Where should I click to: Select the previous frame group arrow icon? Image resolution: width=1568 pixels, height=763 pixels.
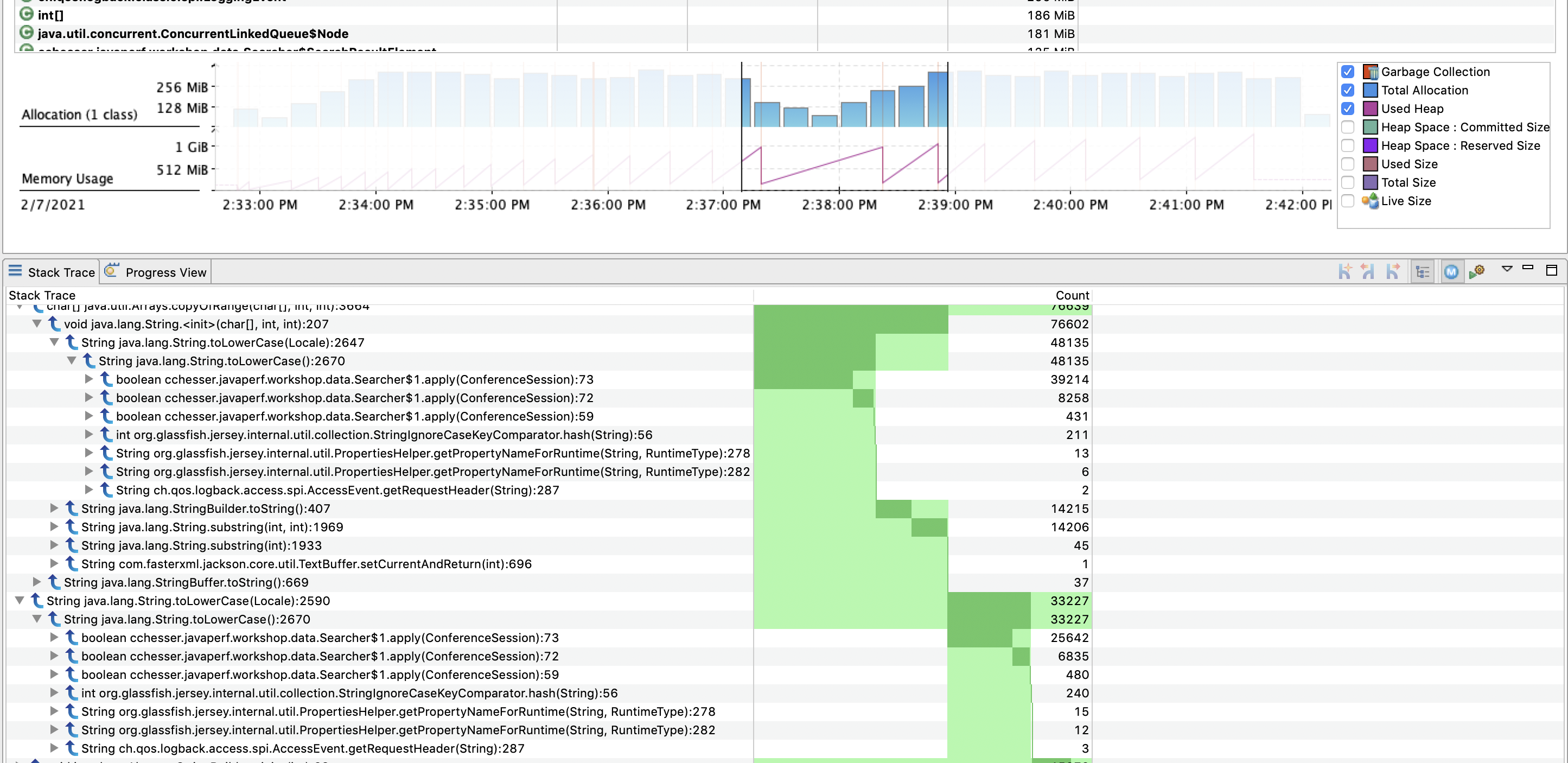(1368, 271)
